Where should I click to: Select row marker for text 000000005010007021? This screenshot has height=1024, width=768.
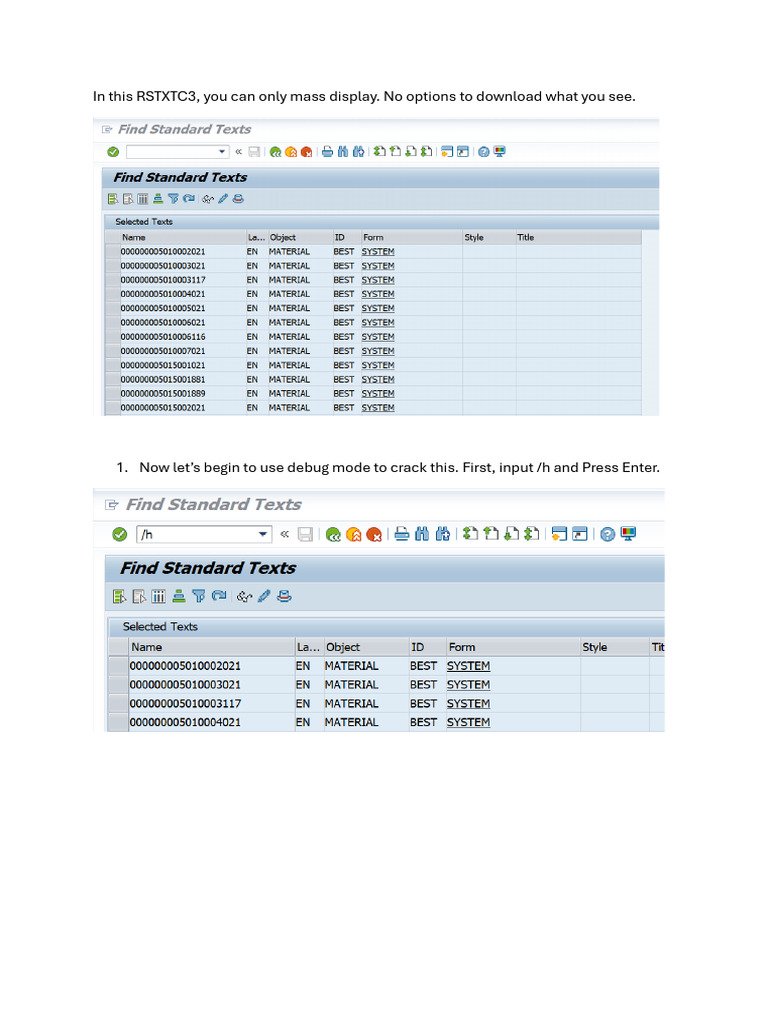[x=112, y=351]
